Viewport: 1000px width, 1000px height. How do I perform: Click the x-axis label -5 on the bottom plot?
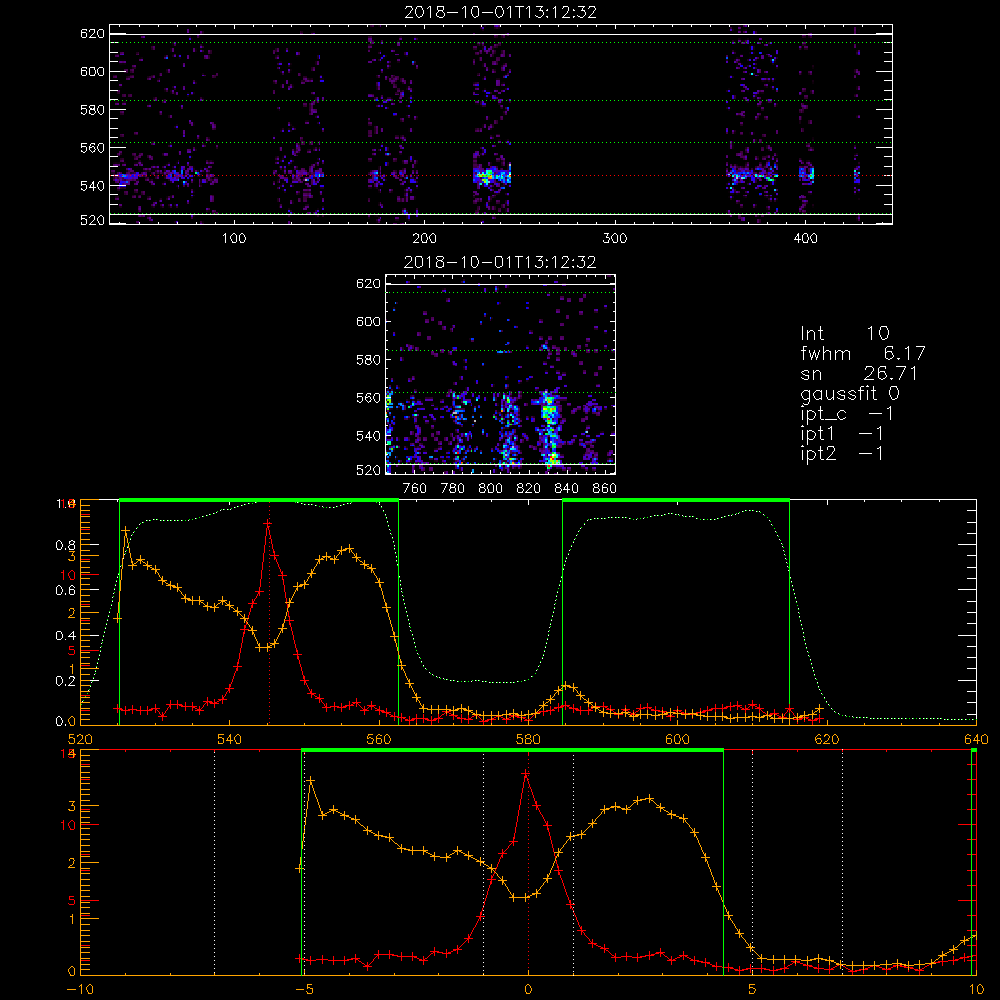tap(304, 989)
